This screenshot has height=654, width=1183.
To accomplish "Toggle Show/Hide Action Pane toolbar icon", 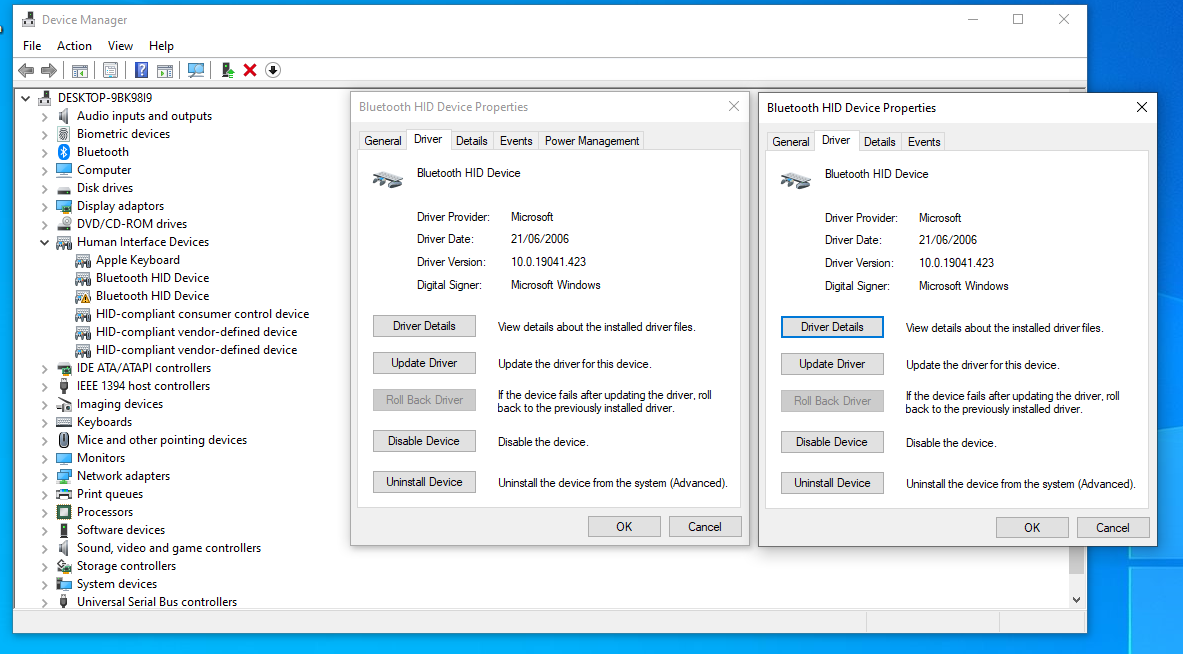I will pos(164,70).
